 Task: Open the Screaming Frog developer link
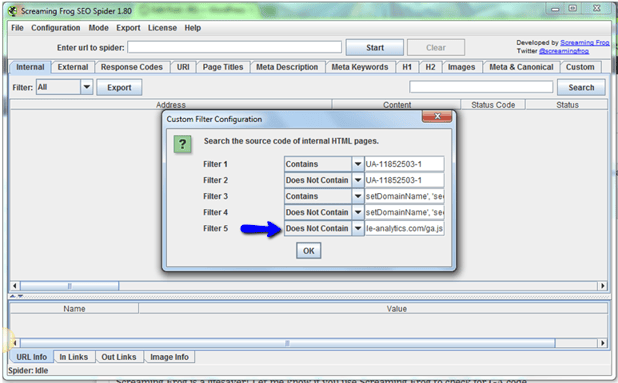[x=585, y=43]
